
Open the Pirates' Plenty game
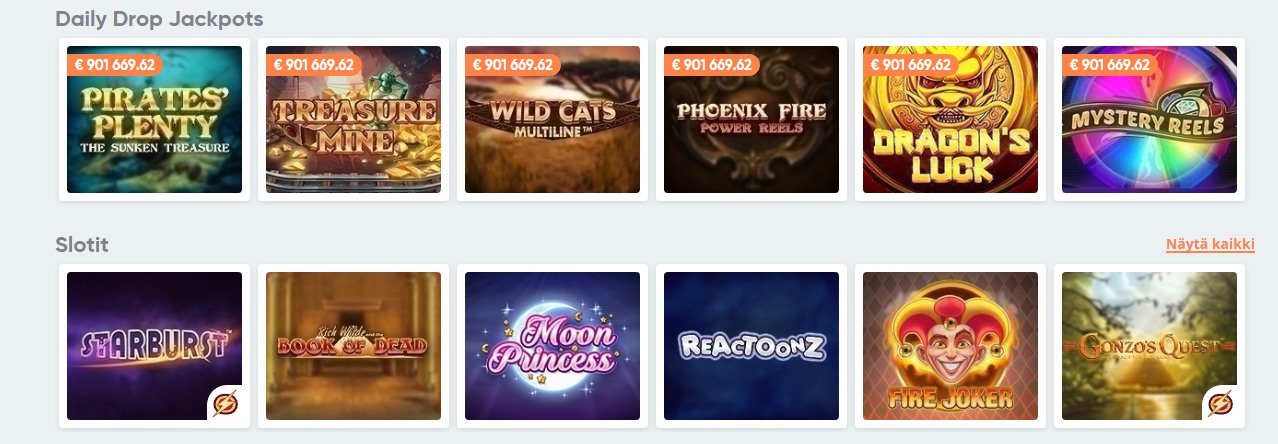pyautogui.click(x=154, y=120)
